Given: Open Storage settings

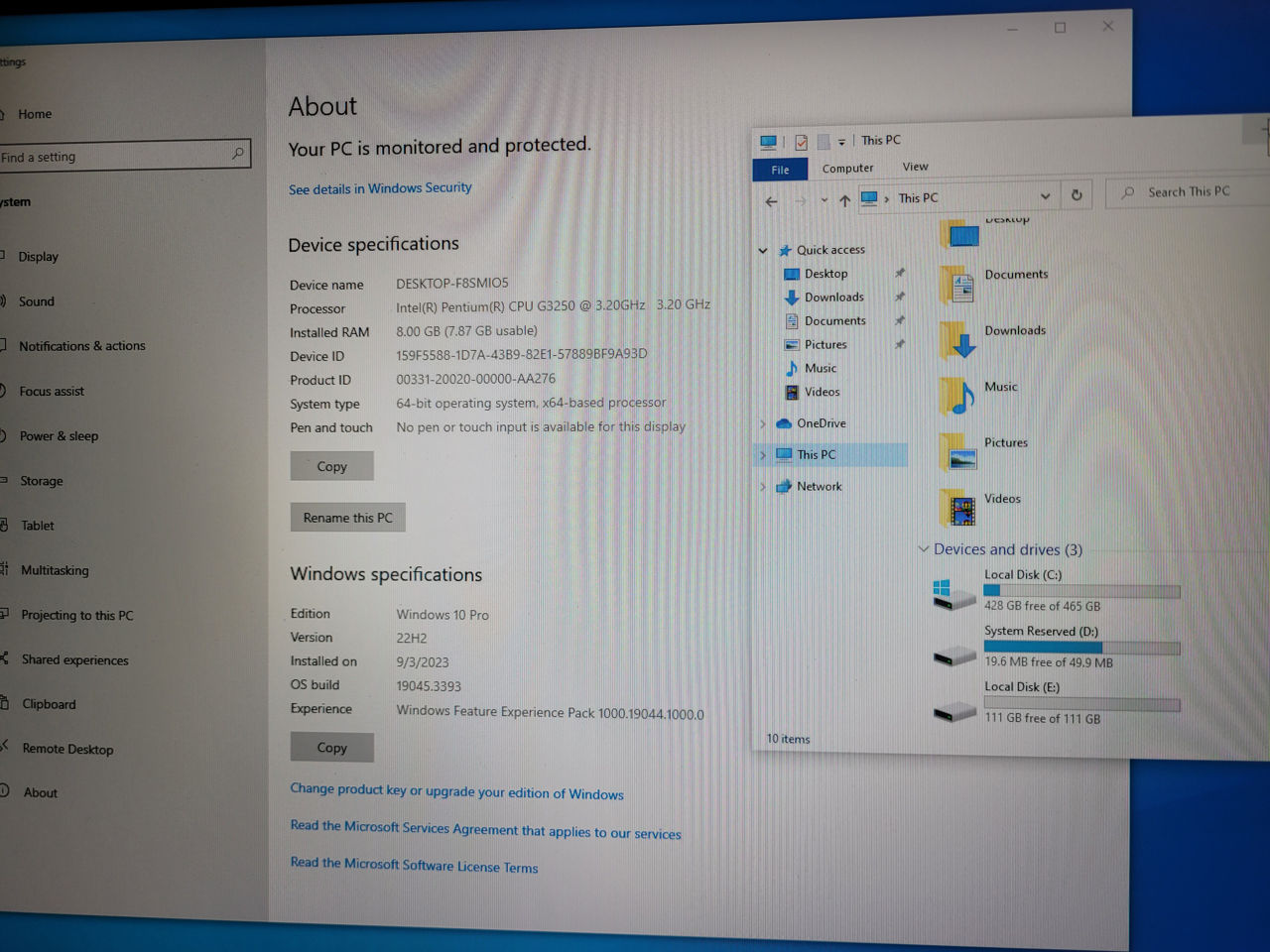Looking at the screenshot, I should (x=41, y=481).
